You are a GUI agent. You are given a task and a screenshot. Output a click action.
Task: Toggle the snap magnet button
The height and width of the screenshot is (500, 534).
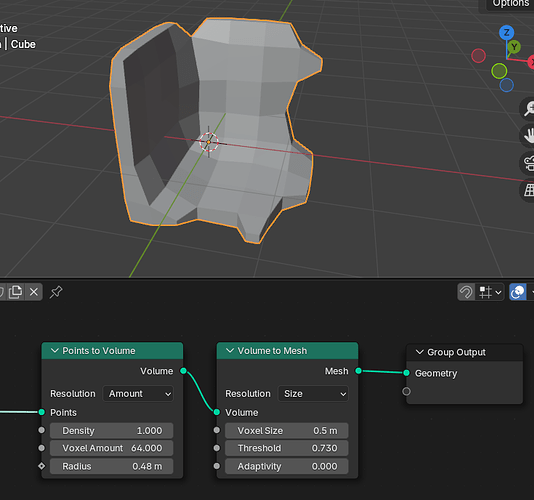click(466, 292)
